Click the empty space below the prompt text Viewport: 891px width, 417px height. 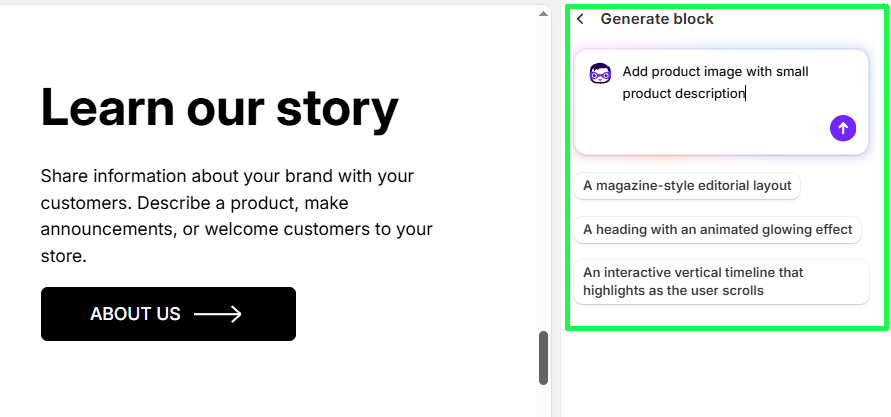pos(700,130)
